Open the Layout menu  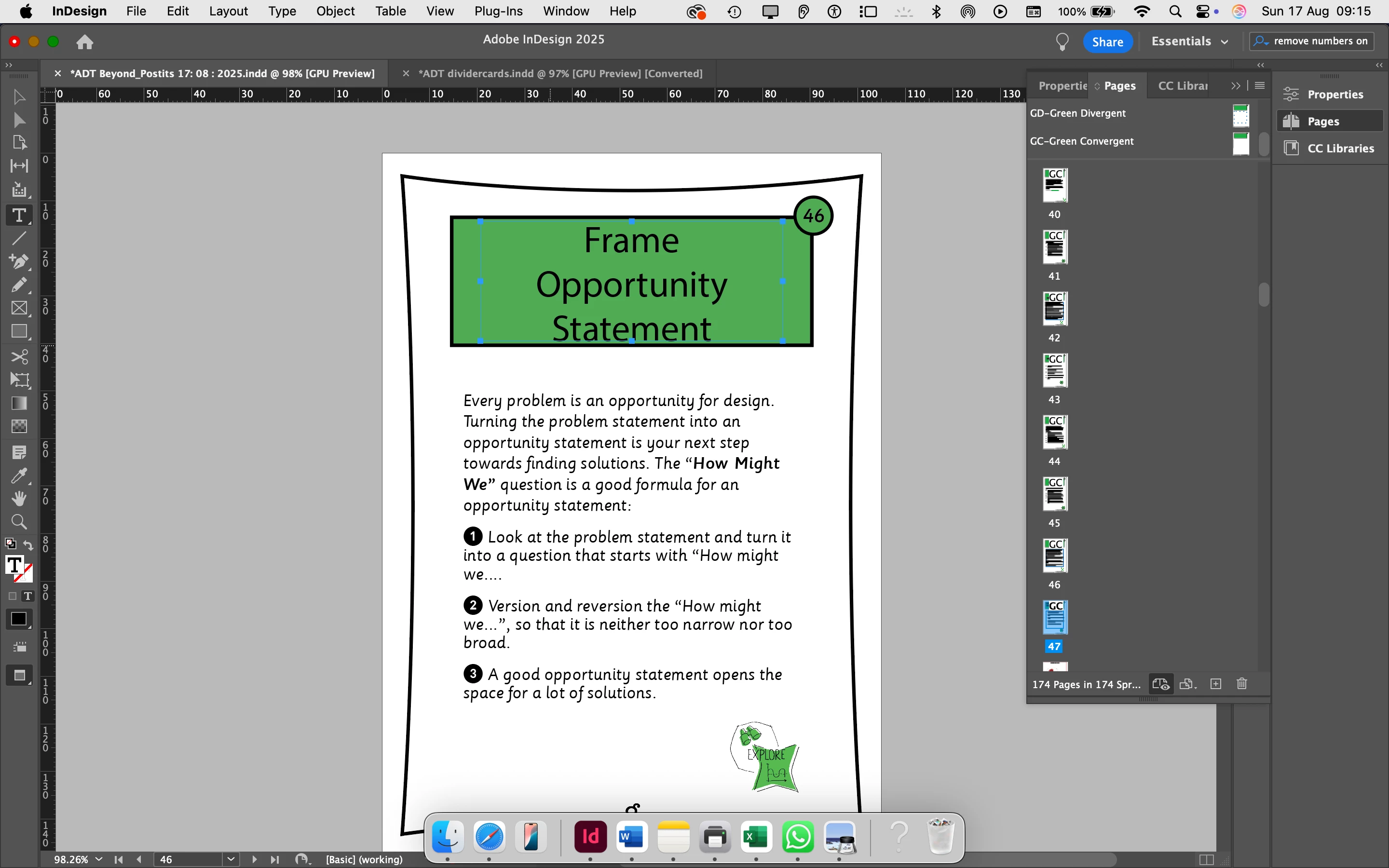click(228, 11)
